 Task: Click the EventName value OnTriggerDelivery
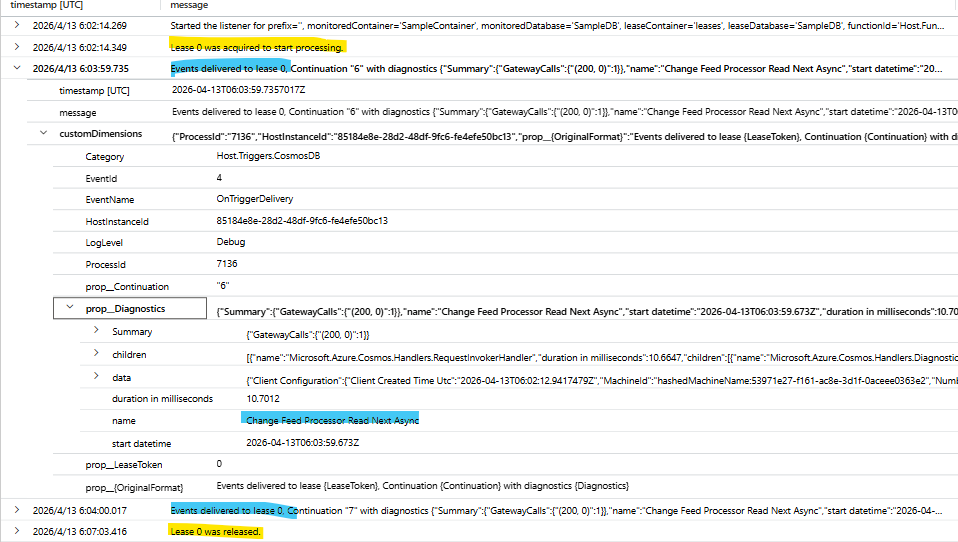coord(255,200)
